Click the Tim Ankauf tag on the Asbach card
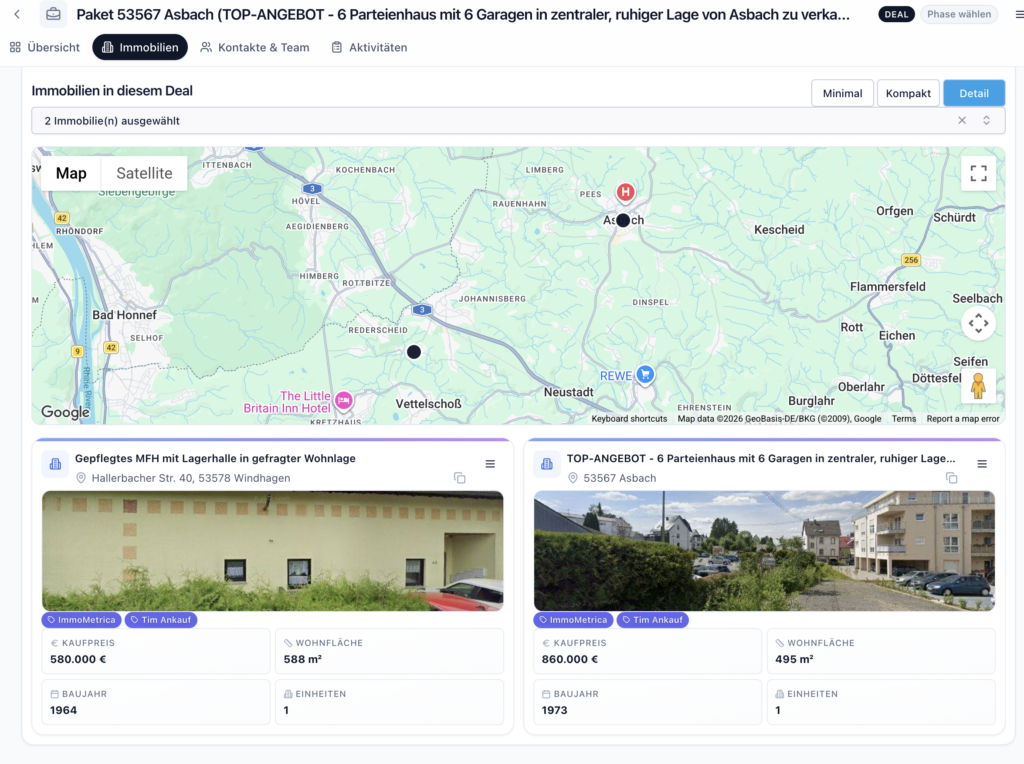 (652, 620)
